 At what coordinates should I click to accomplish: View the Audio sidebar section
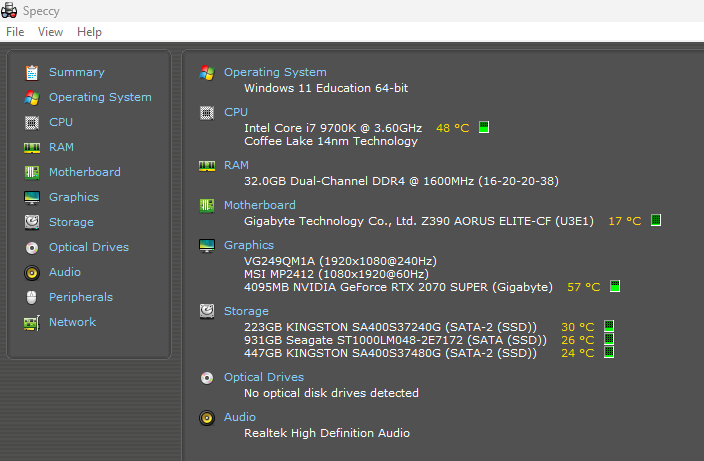[65, 272]
